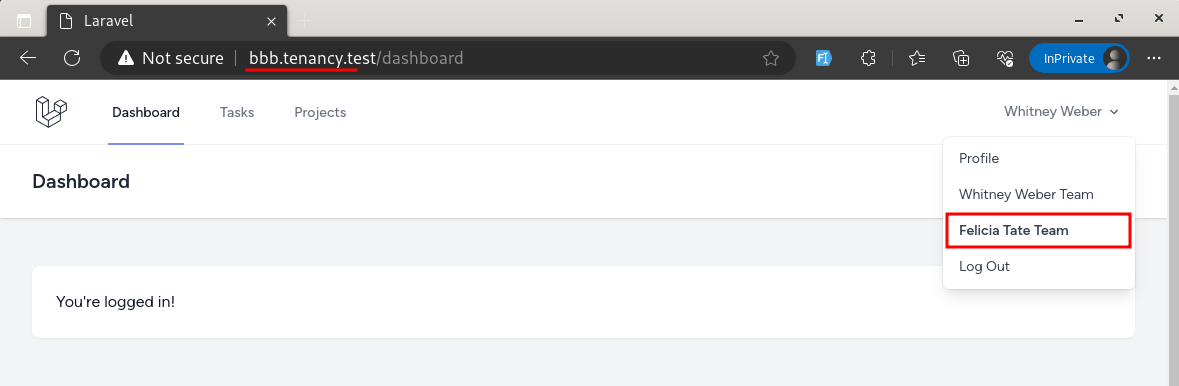Bookmark page with the star icon
Image resolution: width=1179 pixels, height=386 pixels.
771,58
